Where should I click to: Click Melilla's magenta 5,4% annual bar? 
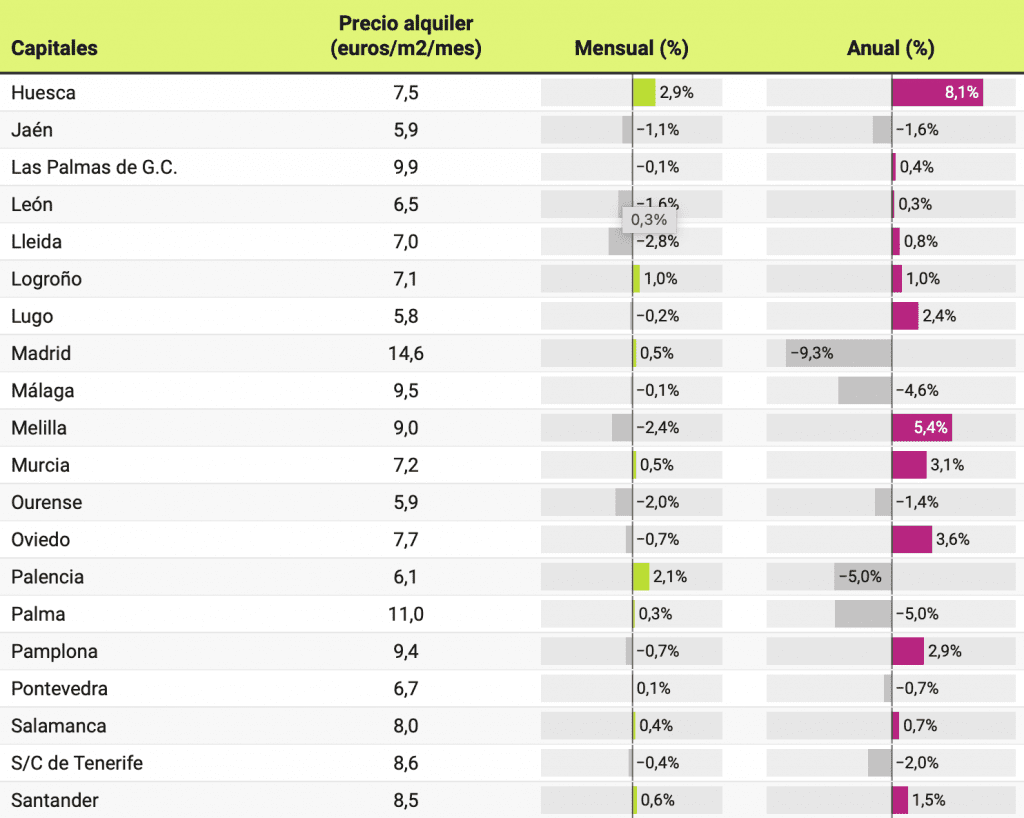(921, 428)
